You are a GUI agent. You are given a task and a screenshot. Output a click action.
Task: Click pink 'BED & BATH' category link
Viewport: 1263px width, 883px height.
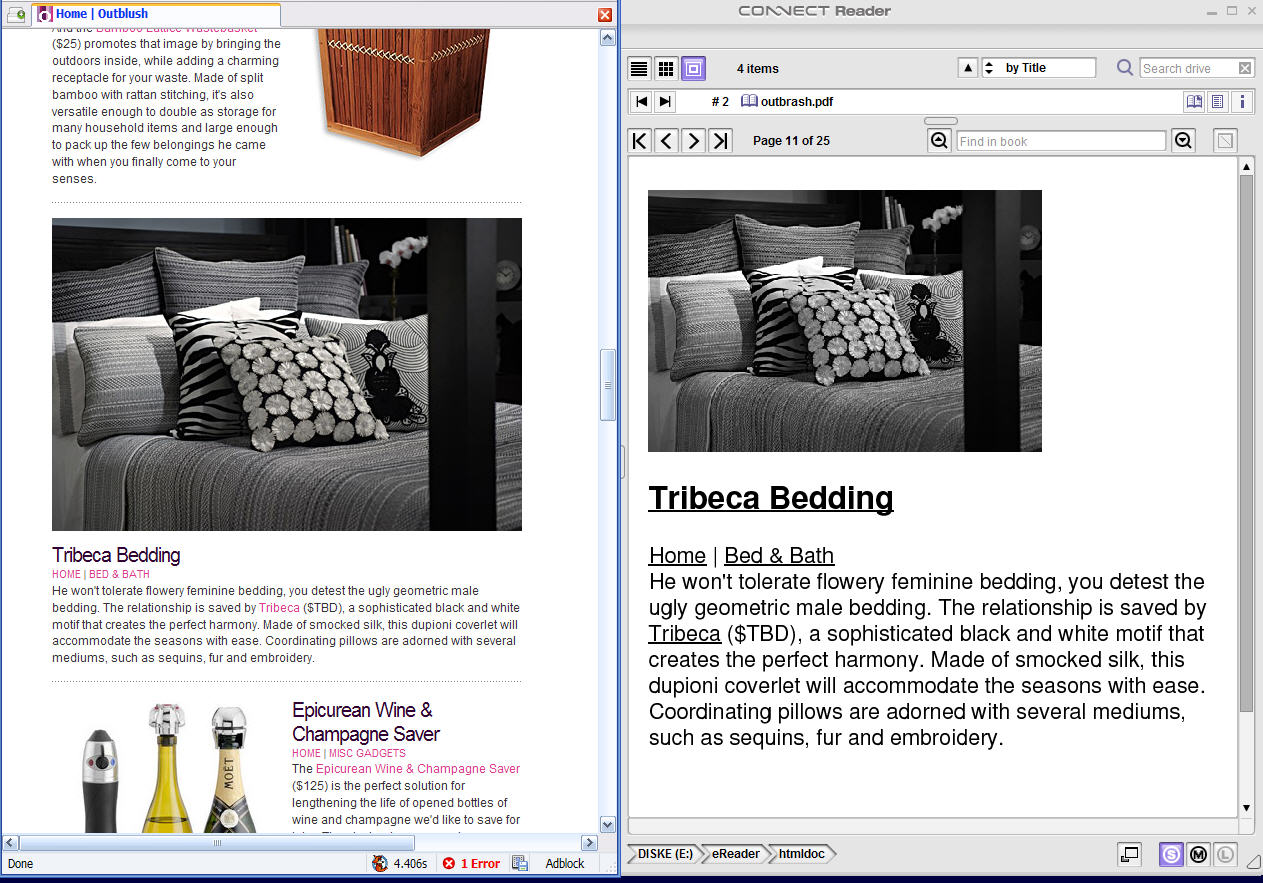coord(119,574)
